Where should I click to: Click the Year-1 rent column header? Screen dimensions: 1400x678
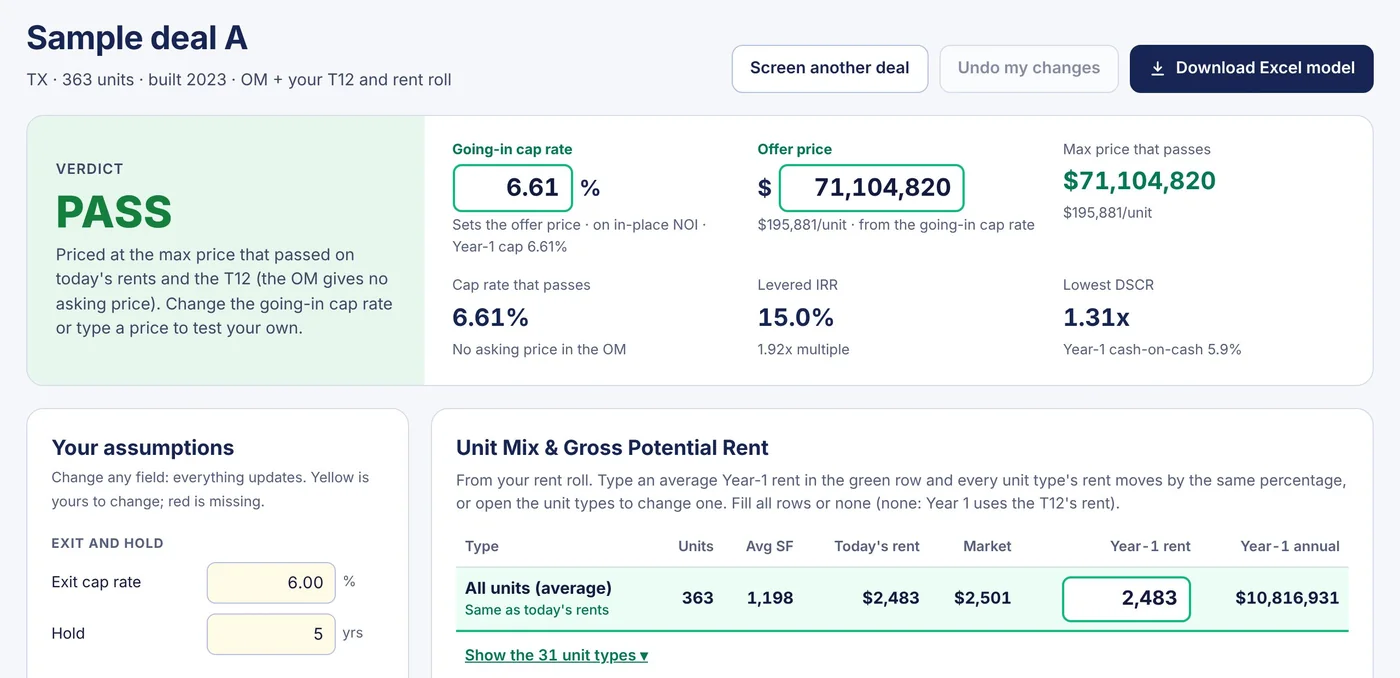coord(1150,546)
